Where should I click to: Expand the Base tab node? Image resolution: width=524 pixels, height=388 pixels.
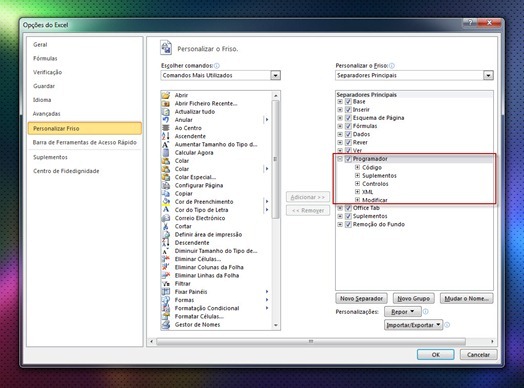[340, 102]
